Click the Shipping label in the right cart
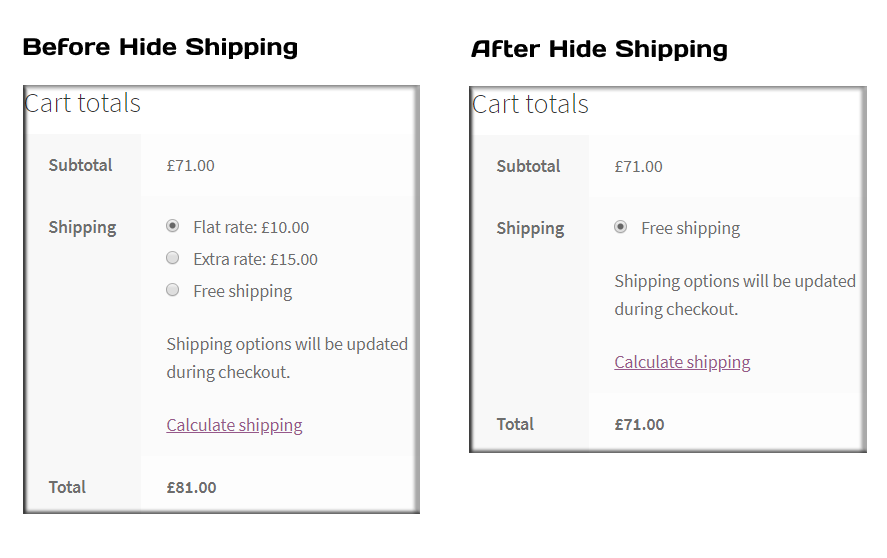 [x=531, y=229]
